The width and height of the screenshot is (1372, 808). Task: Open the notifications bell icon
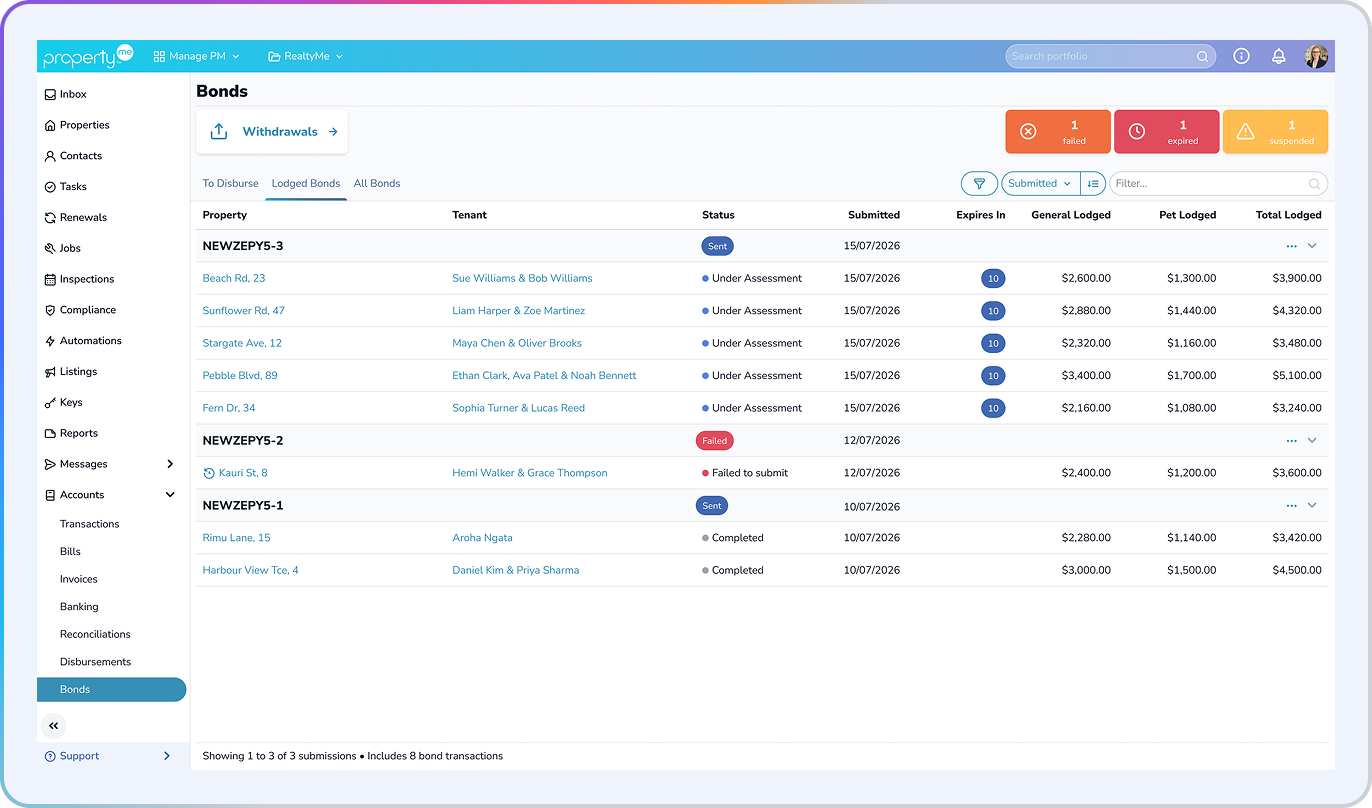click(1278, 56)
